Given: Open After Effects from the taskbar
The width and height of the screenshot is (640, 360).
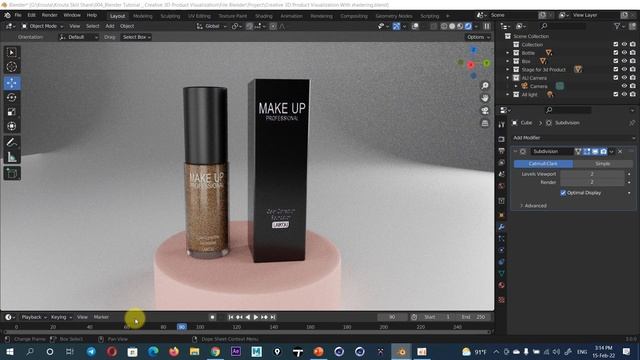Looking at the screenshot, I should tap(236, 351).
